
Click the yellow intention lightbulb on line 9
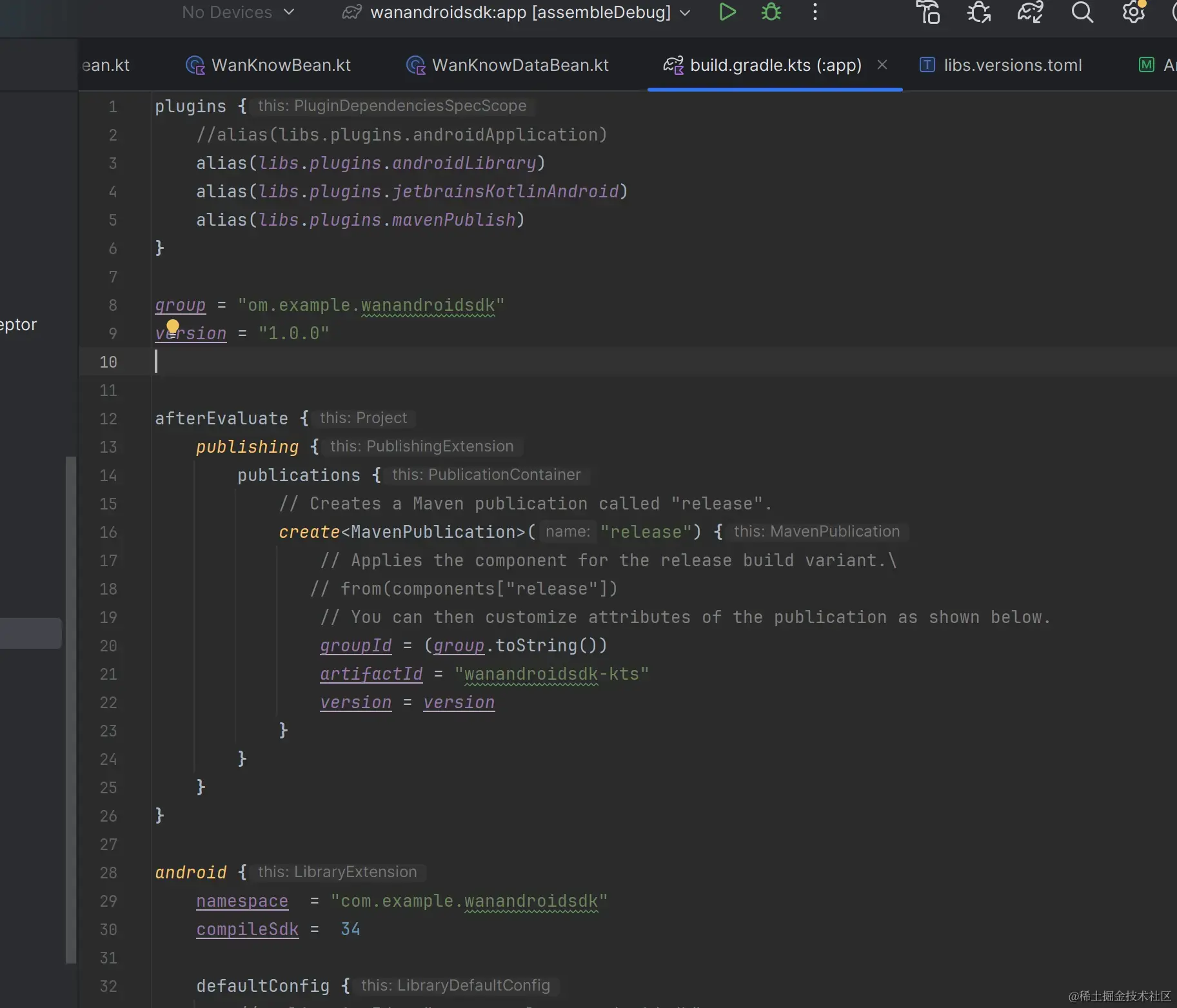[x=173, y=326]
